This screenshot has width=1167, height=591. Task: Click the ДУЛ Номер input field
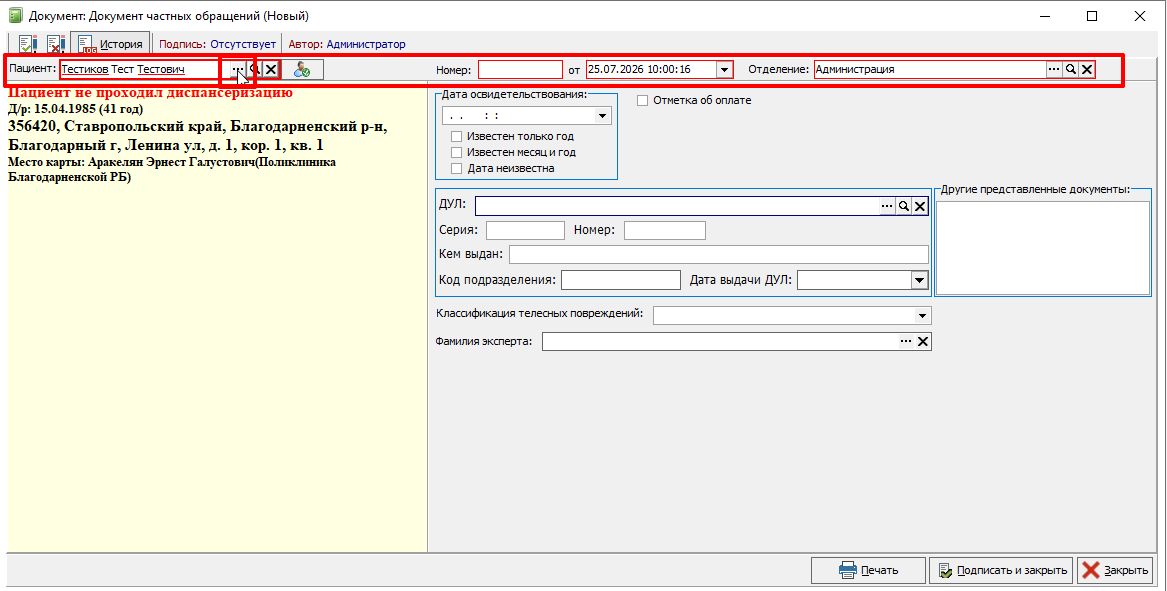[x=665, y=230]
